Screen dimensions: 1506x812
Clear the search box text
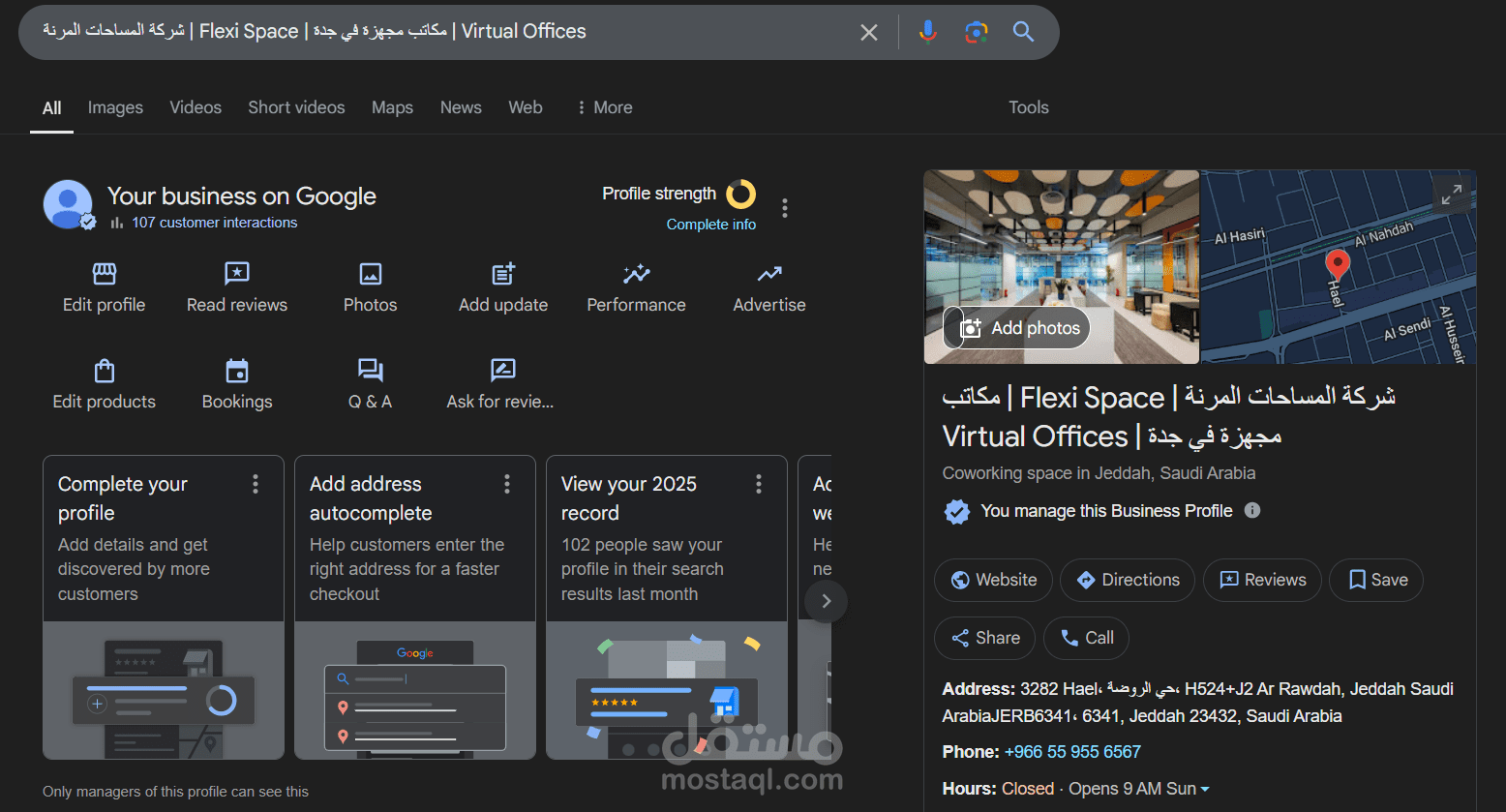click(x=869, y=32)
